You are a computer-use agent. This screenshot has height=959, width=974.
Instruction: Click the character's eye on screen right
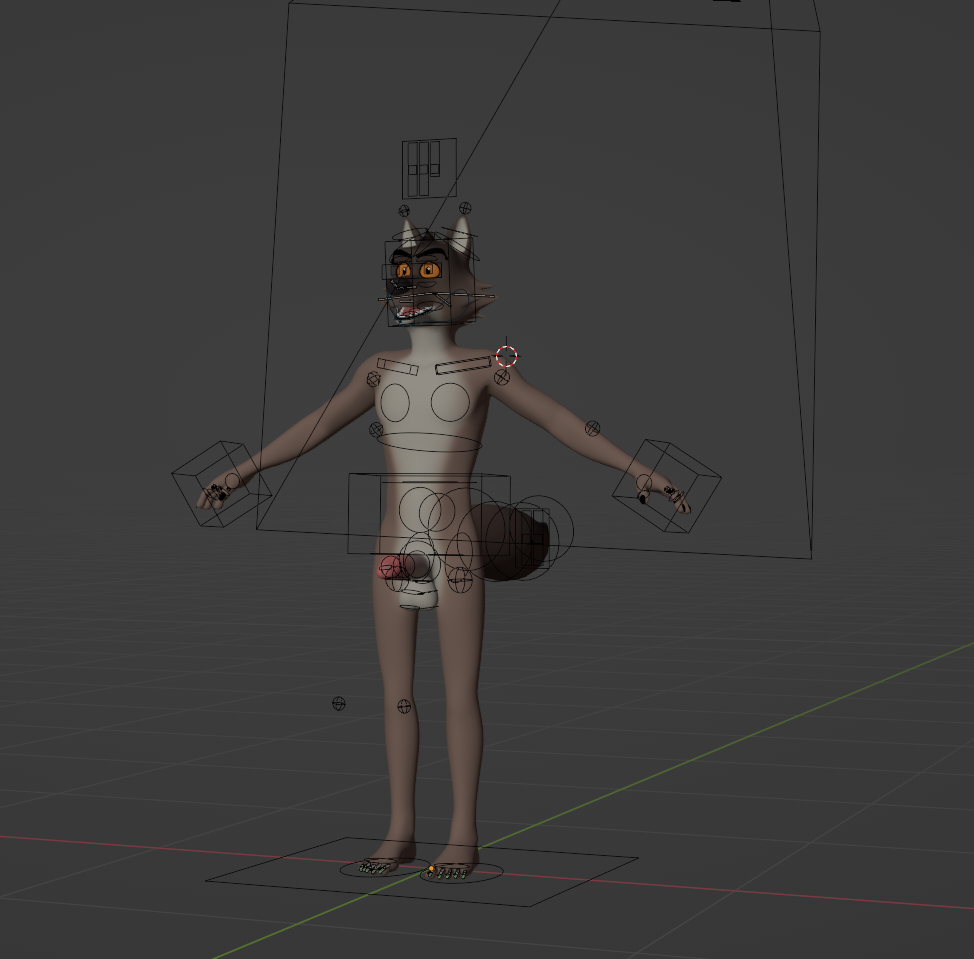pos(430,270)
